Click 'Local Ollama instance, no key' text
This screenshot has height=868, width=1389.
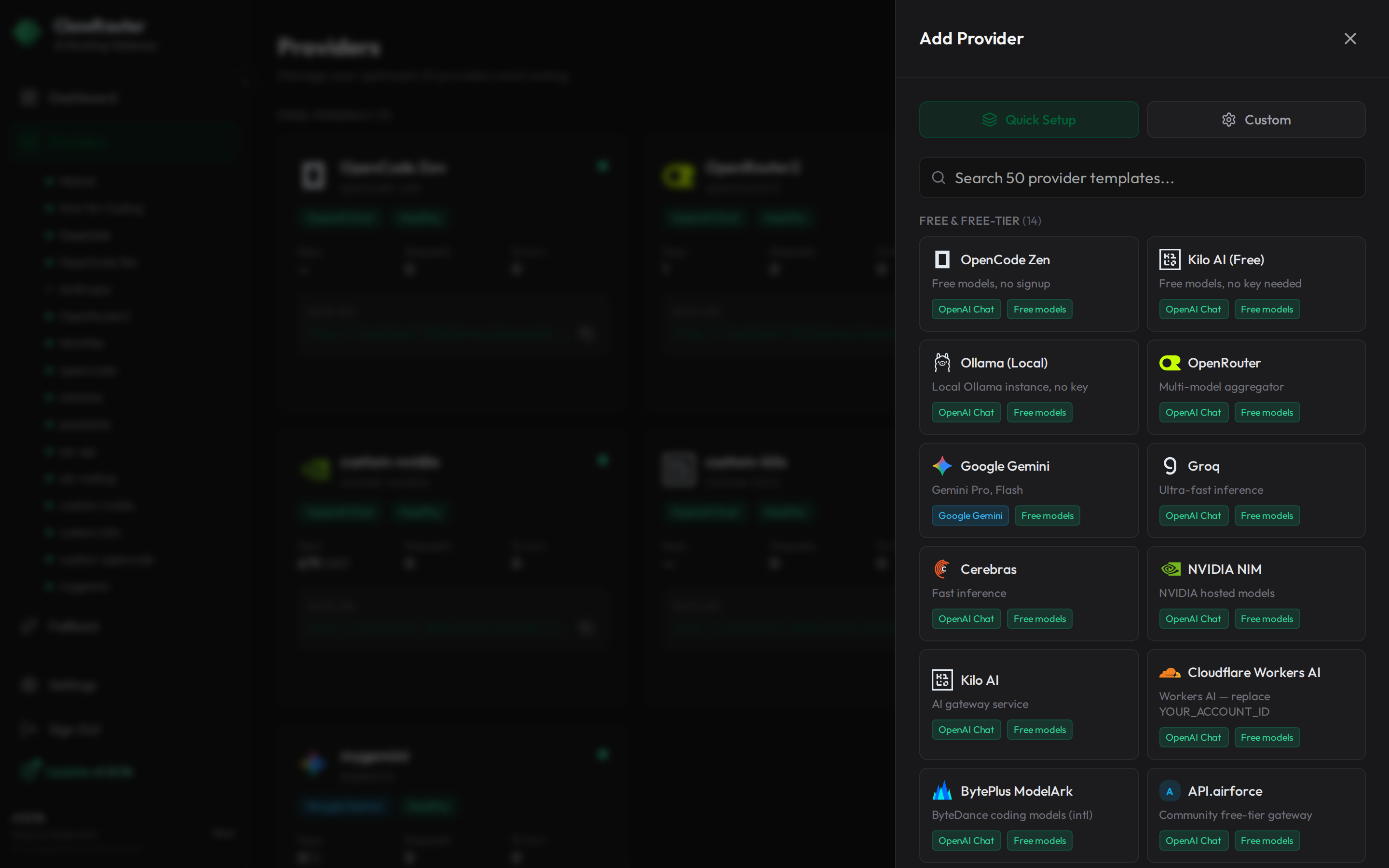point(1009,387)
